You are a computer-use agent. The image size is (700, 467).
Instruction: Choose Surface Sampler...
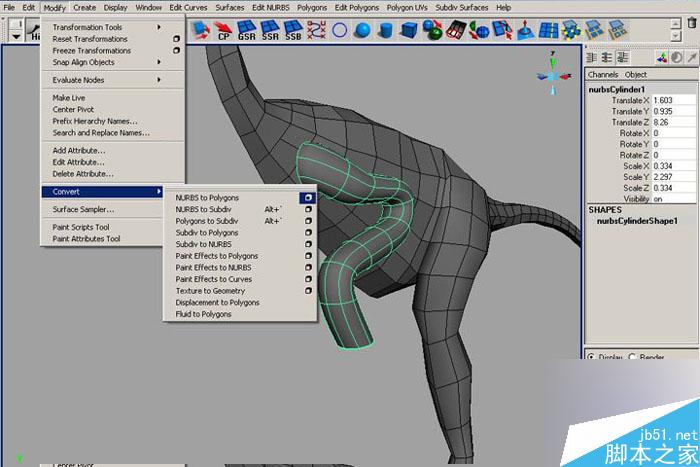pyautogui.click(x=83, y=209)
